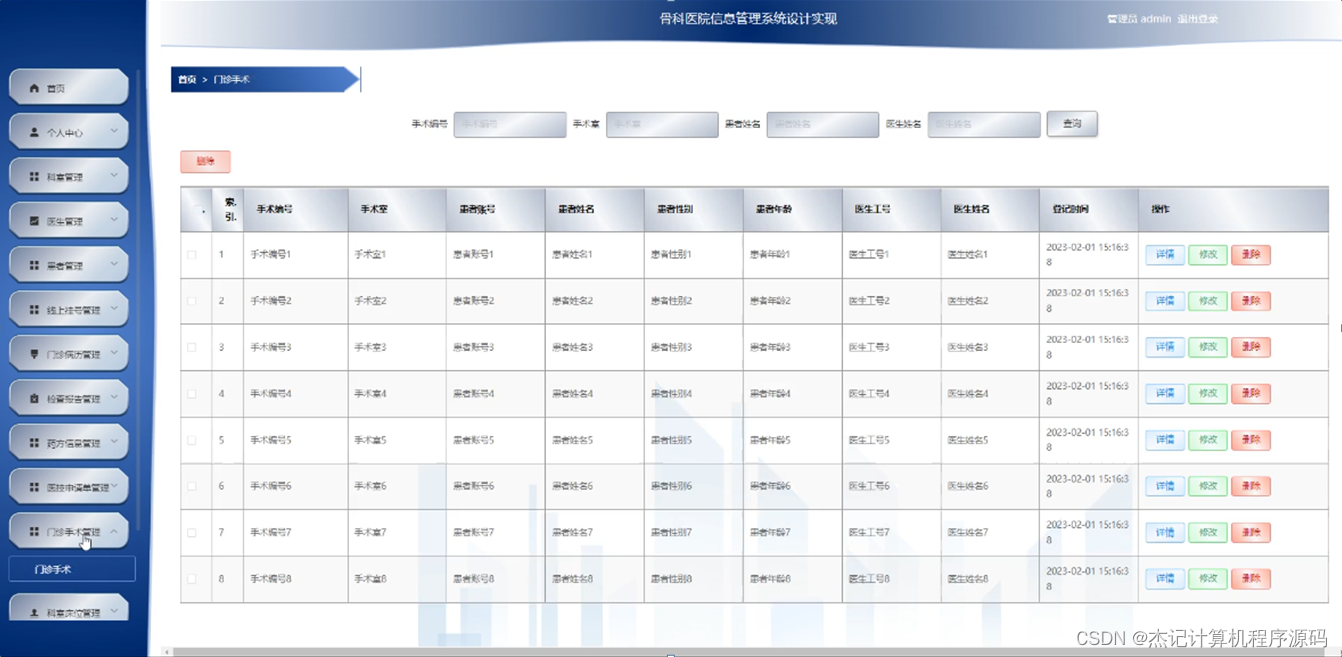Click the batch 删除 button above table
This screenshot has width=1342, height=657.
coord(205,161)
